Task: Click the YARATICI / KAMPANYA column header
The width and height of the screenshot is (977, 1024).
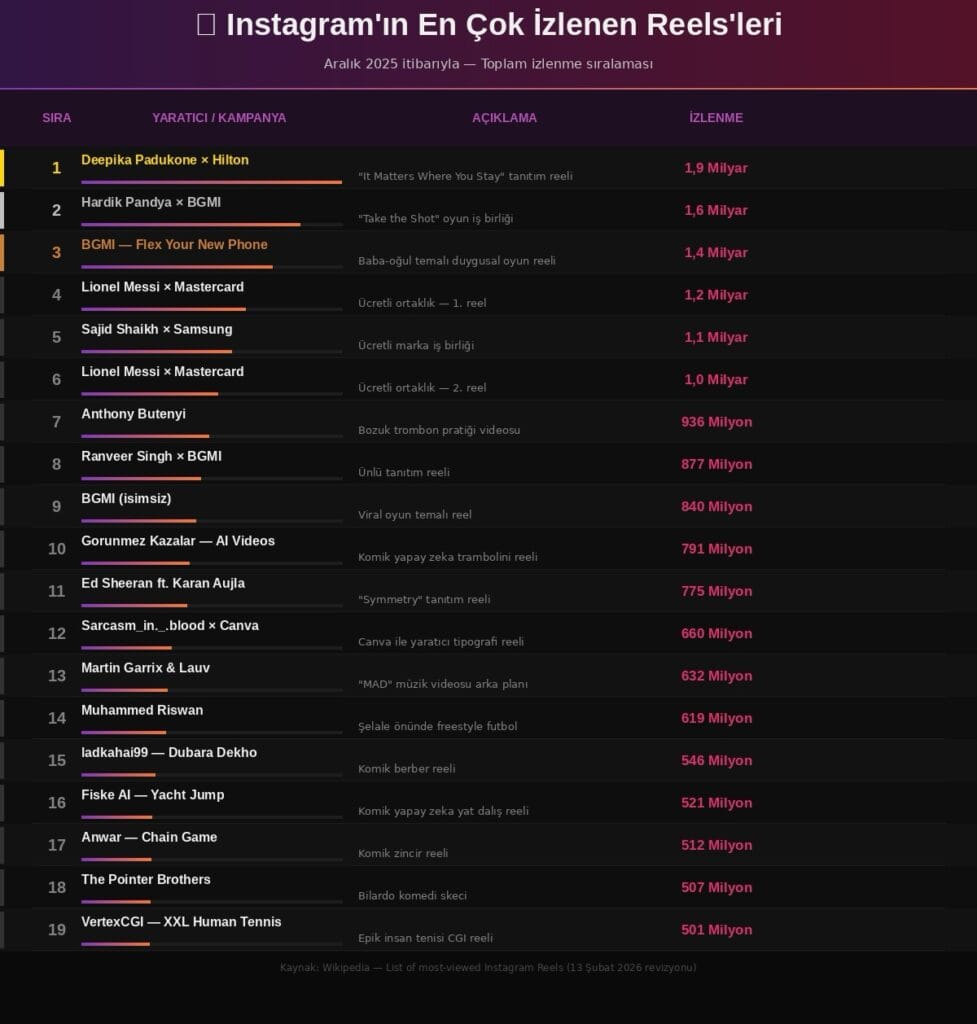Action: tap(219, 118)
